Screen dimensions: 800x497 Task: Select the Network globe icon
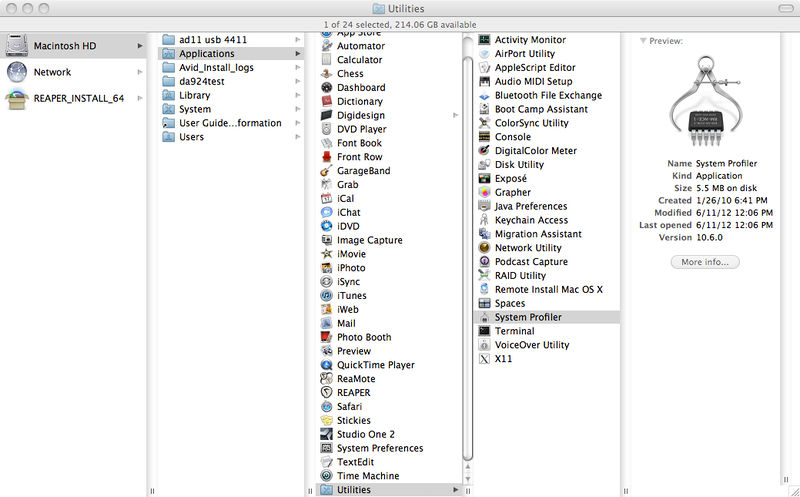17,72
